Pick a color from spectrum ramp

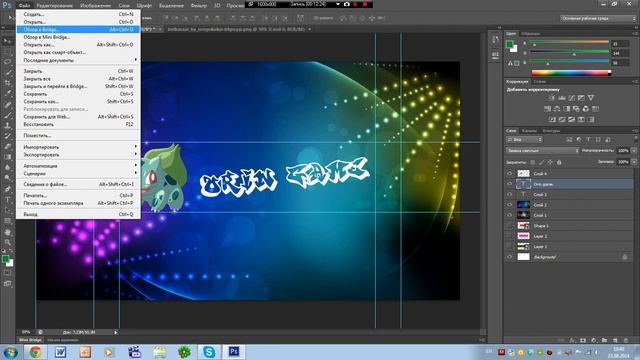coord(571,73)
